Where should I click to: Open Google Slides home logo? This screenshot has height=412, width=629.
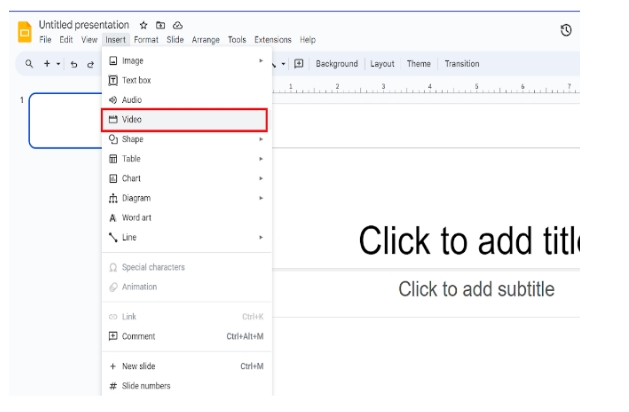[x=24, y=32]
